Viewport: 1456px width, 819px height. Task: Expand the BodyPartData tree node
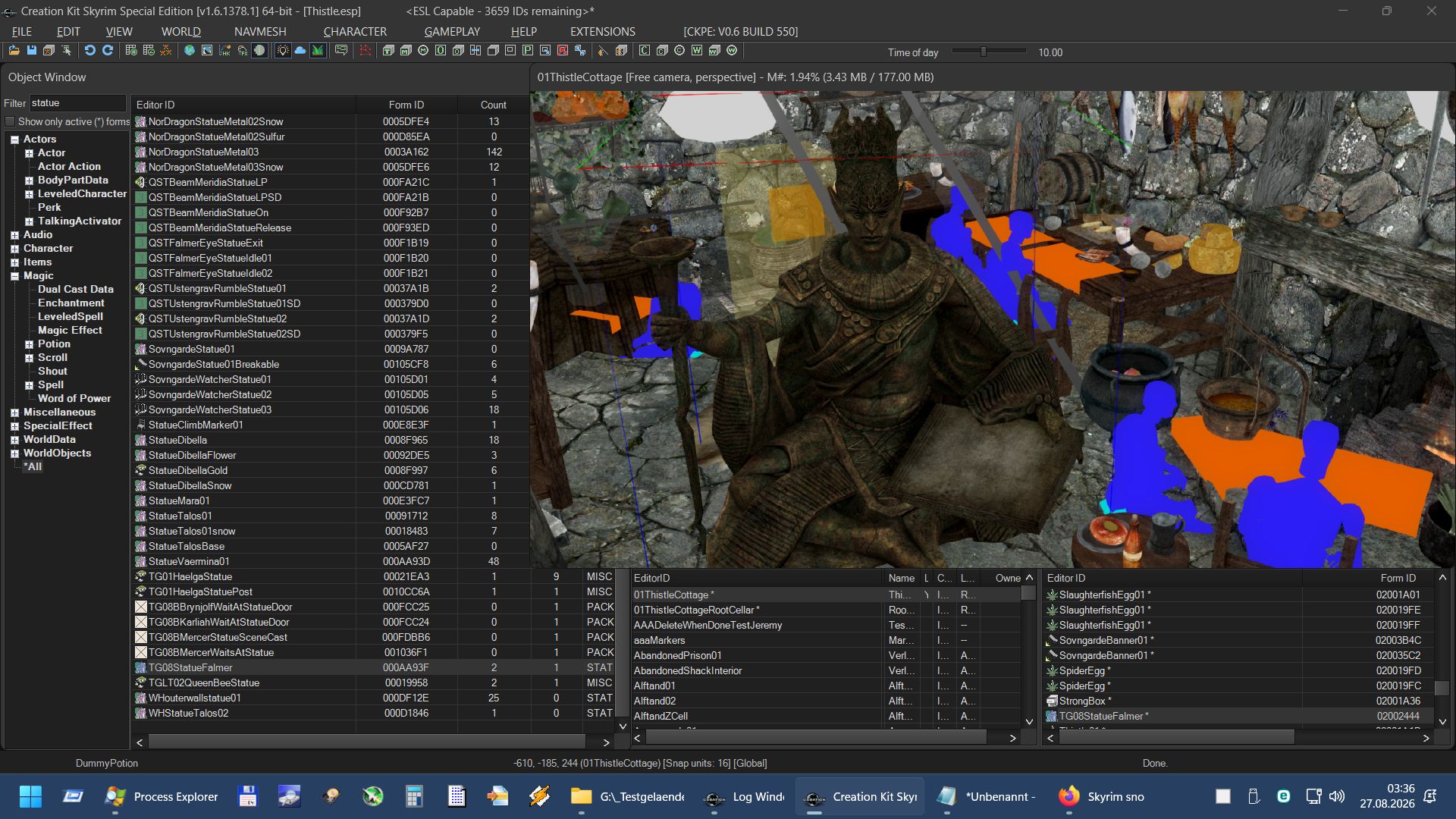tap(29, 180)
